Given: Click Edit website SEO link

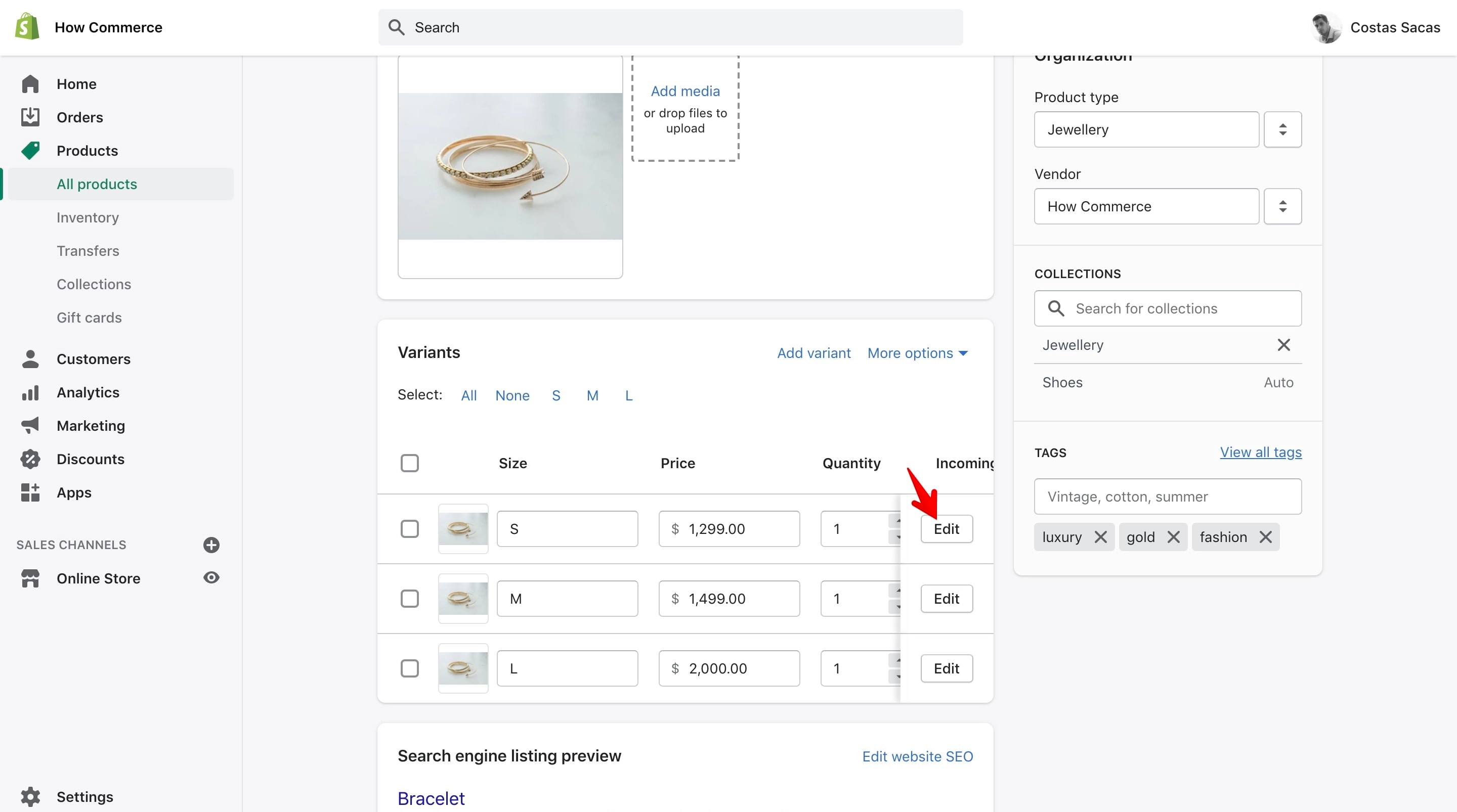Looking at the screenshot, I should coord(917,756).
